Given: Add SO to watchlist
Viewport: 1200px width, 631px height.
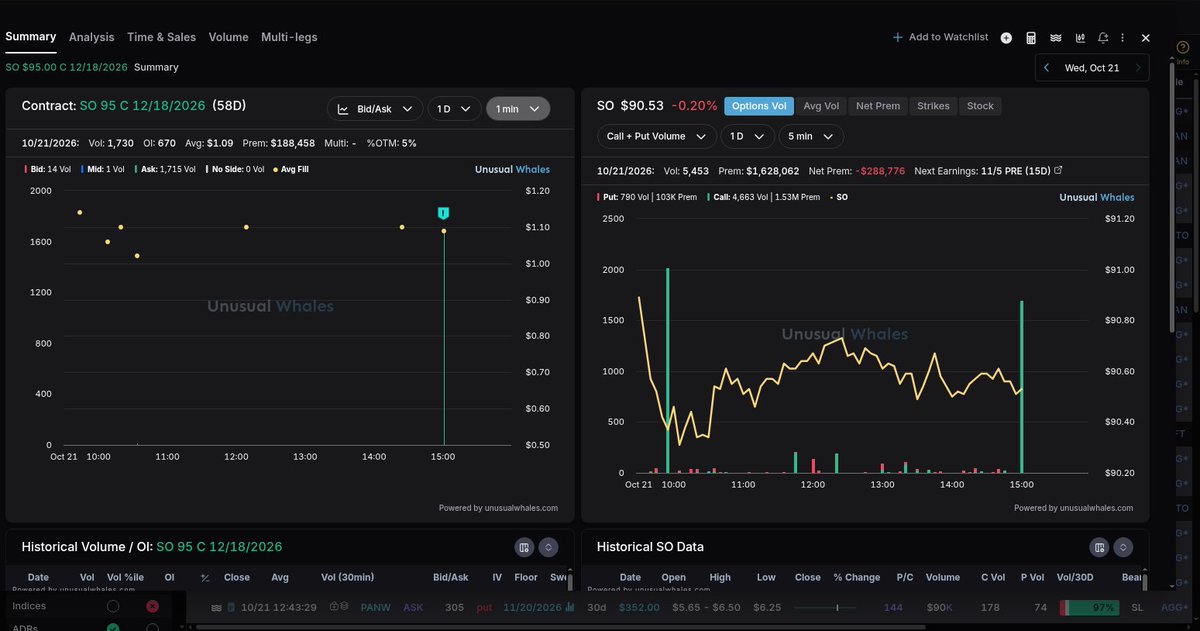Looking at the screenshot, I should [940, 37].
